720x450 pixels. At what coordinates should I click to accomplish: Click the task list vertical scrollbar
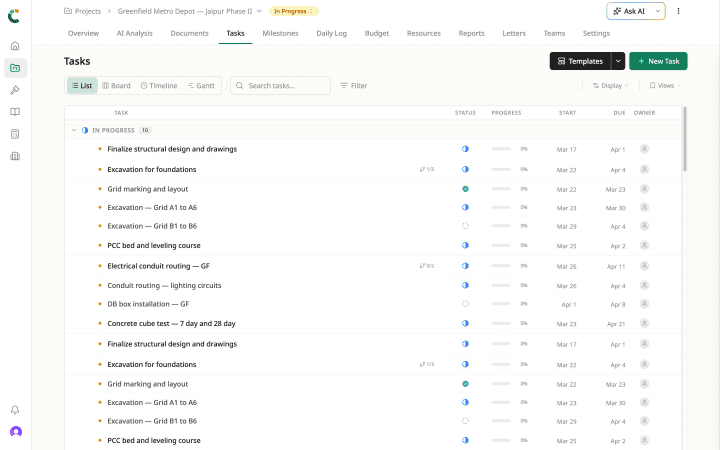(685, 139)
